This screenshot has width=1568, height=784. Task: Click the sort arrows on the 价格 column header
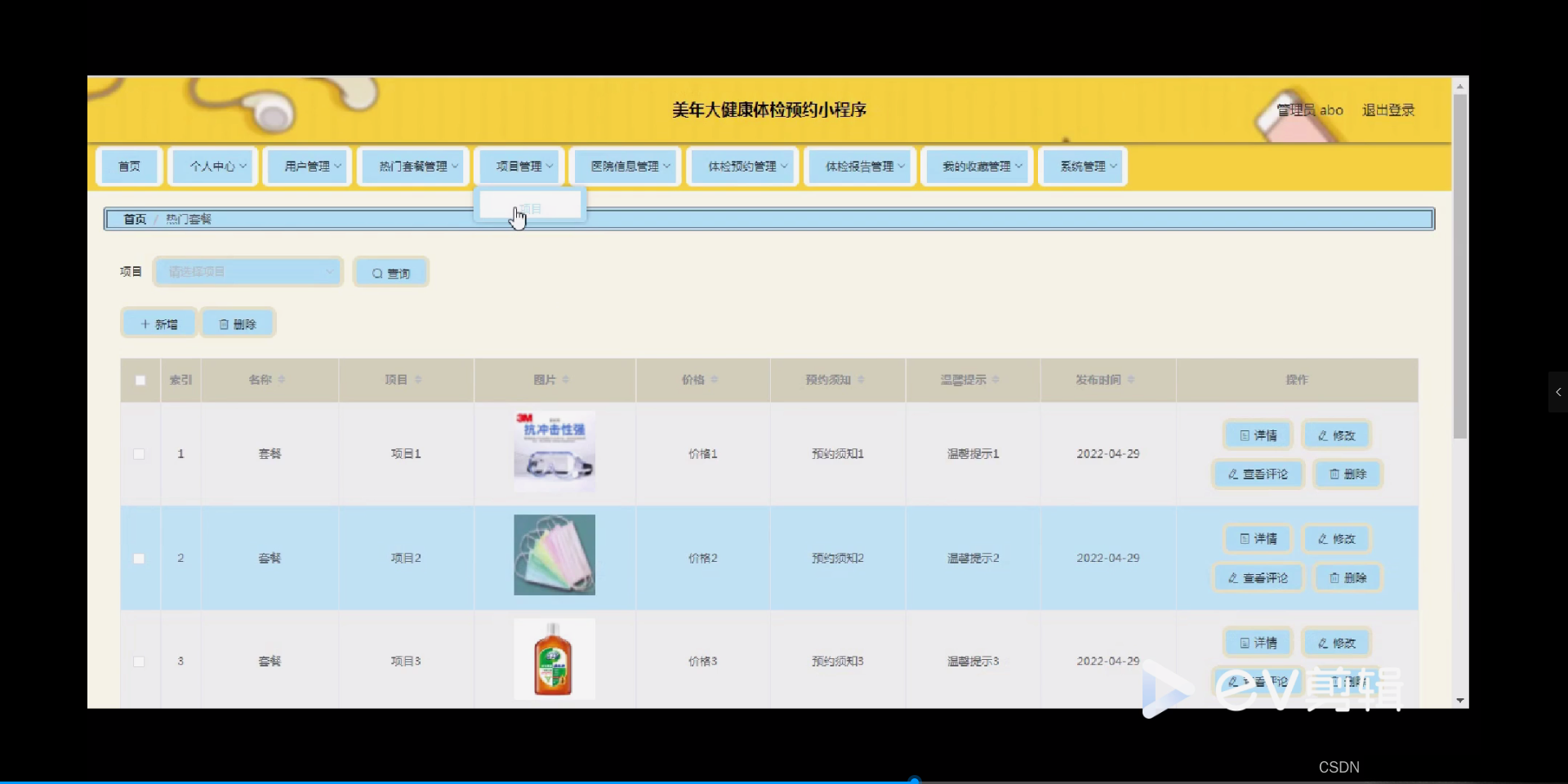[x=714, y=379]
